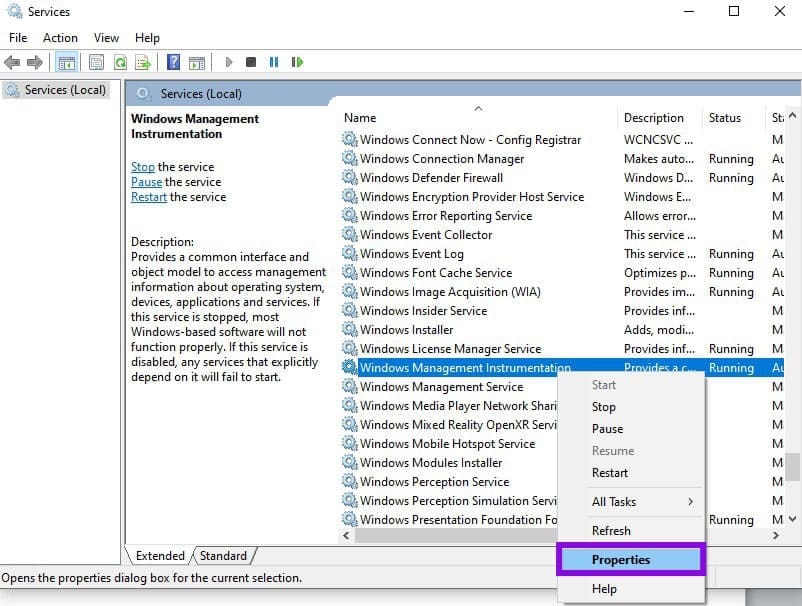Click the blue Help question mark icon
Viewport: 802px width, 606px height.
(x=173, y=62)
